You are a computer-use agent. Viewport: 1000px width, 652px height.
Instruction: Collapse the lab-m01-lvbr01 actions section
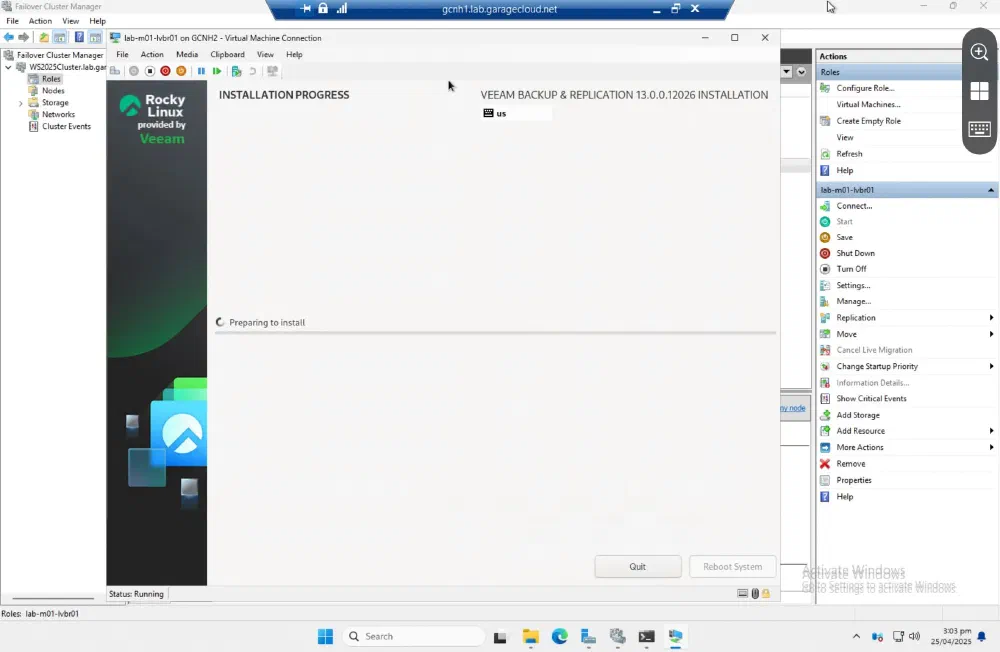click(x=990, y=190)
